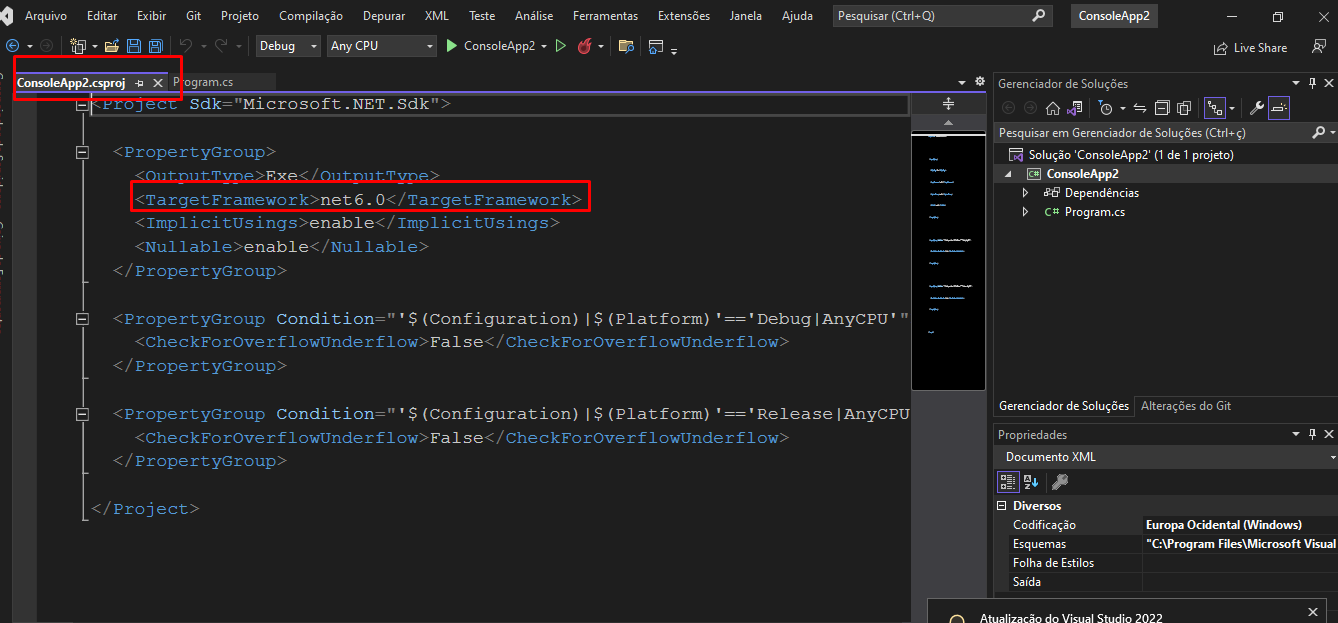The width and height of the screenshot is (1338, 623).
Task: Toggle Preview Selected Items button
Action: [1279, 108]
